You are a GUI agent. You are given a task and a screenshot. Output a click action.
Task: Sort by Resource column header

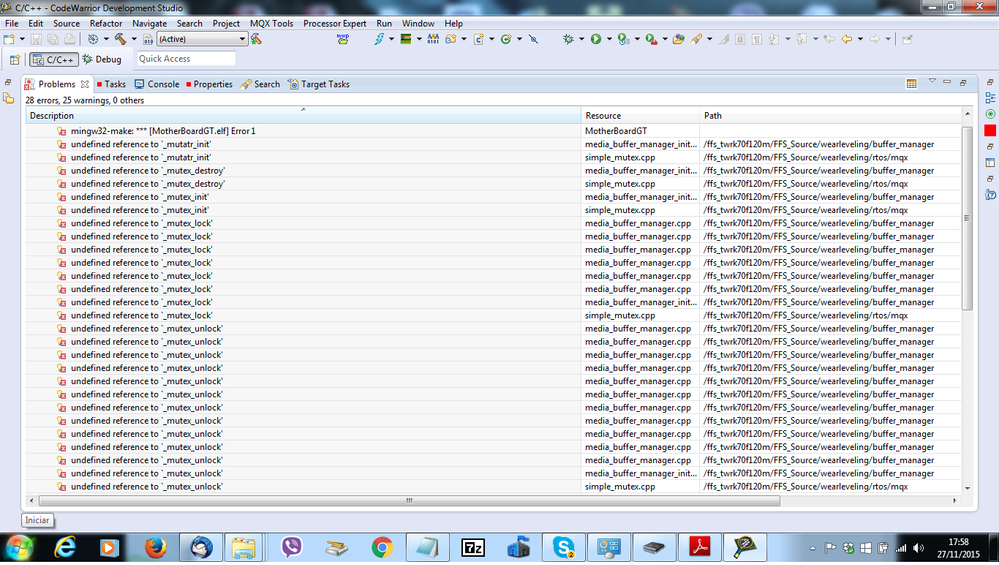[x=640, y=116]
